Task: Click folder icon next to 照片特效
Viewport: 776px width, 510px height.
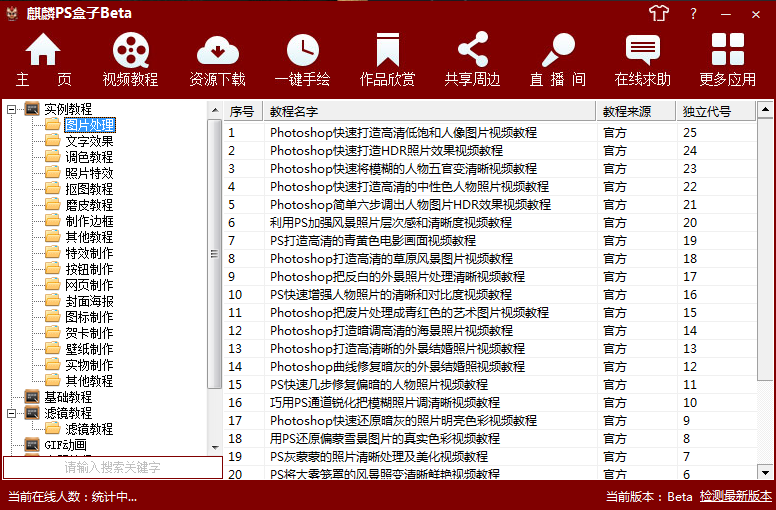Action: [x=52, y=172]
